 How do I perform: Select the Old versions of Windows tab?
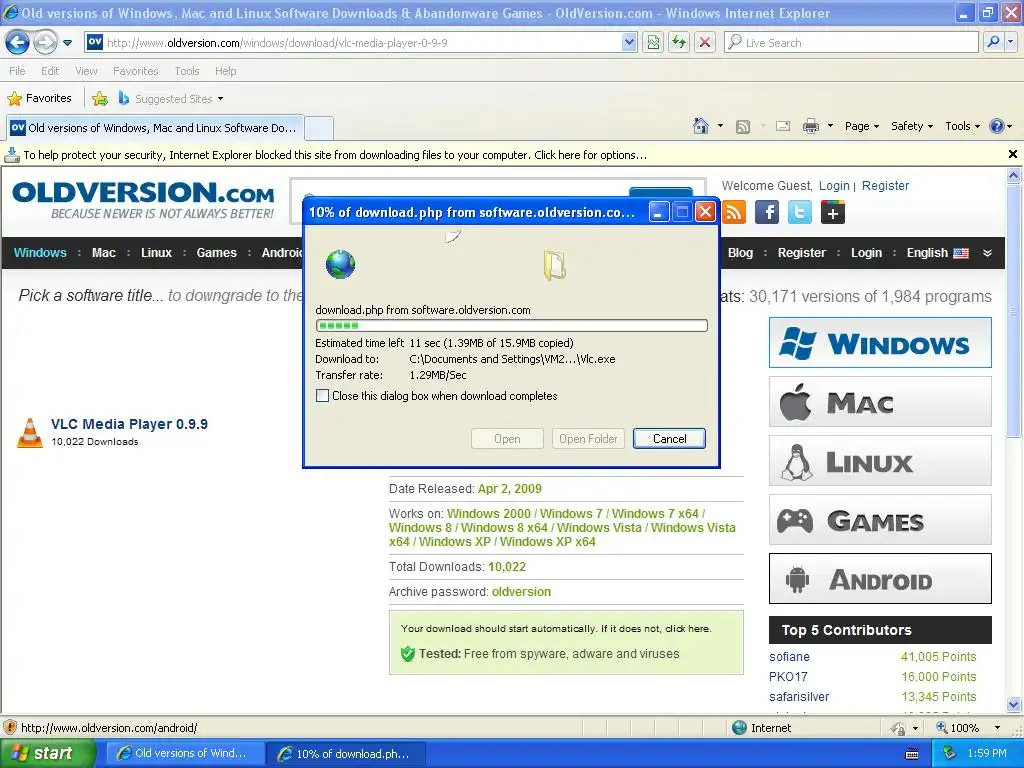click(x=155, y=128)
